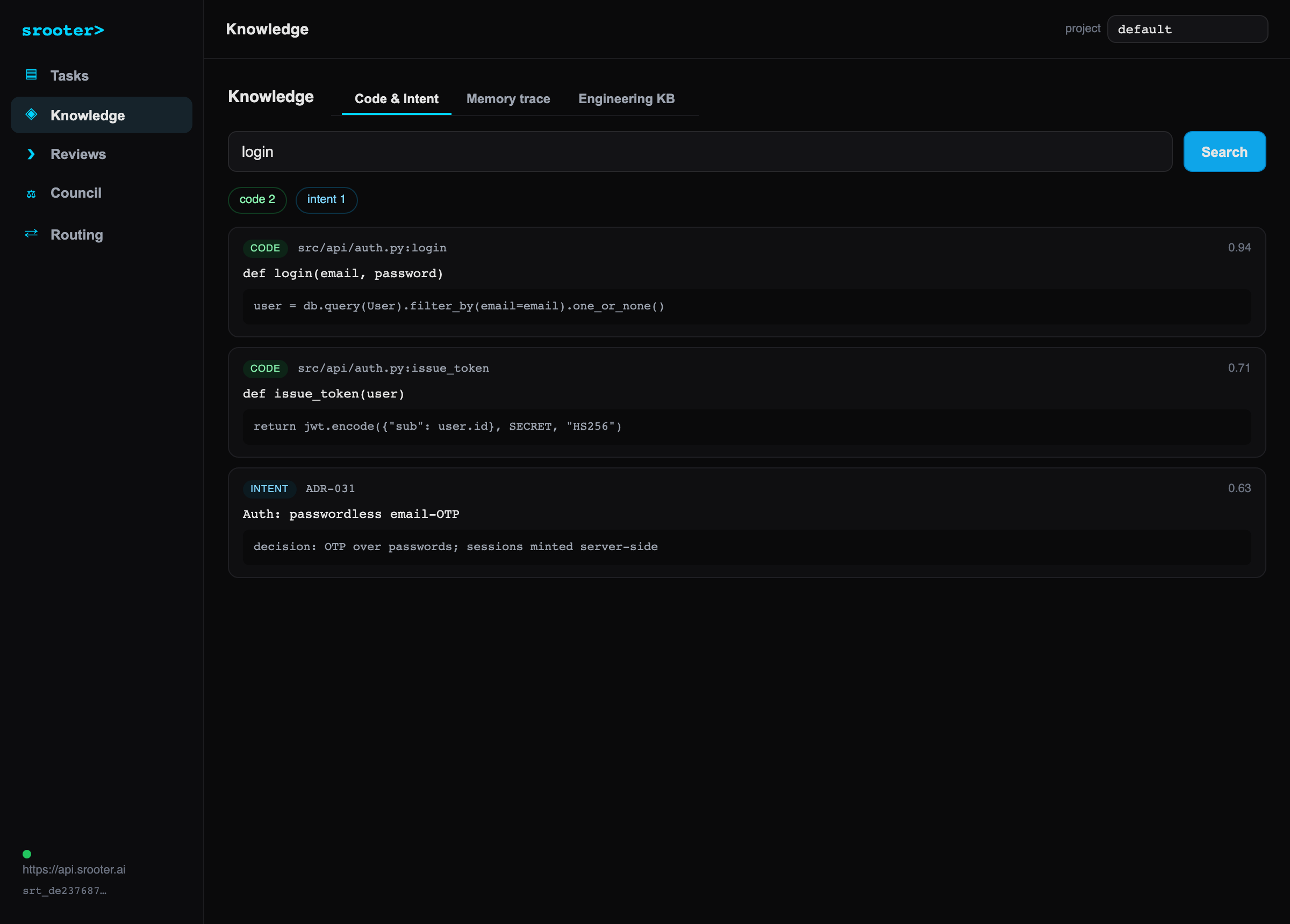Select the Code & Intent tab

pos(397,98)
